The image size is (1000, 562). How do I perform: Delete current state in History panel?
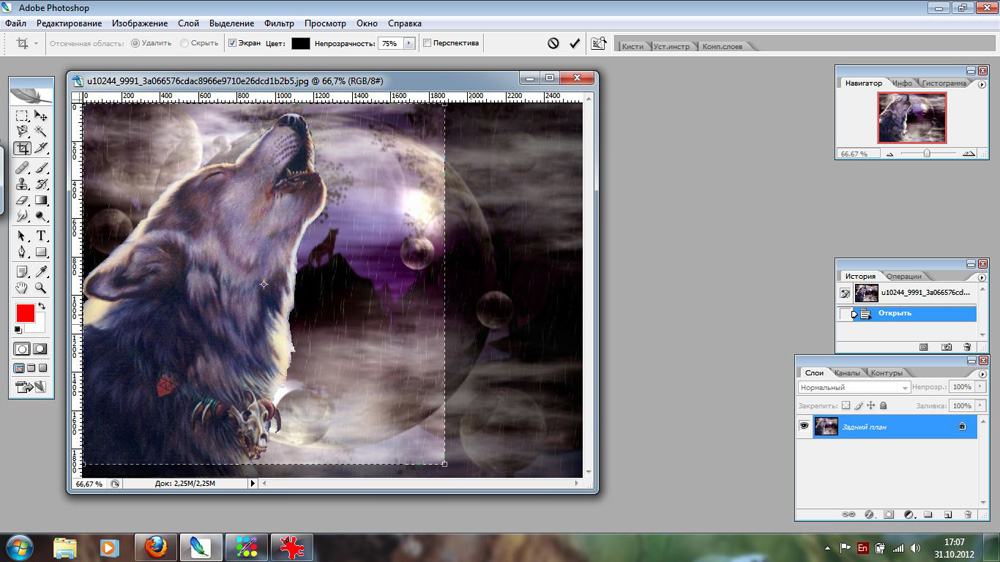(967, 347)
